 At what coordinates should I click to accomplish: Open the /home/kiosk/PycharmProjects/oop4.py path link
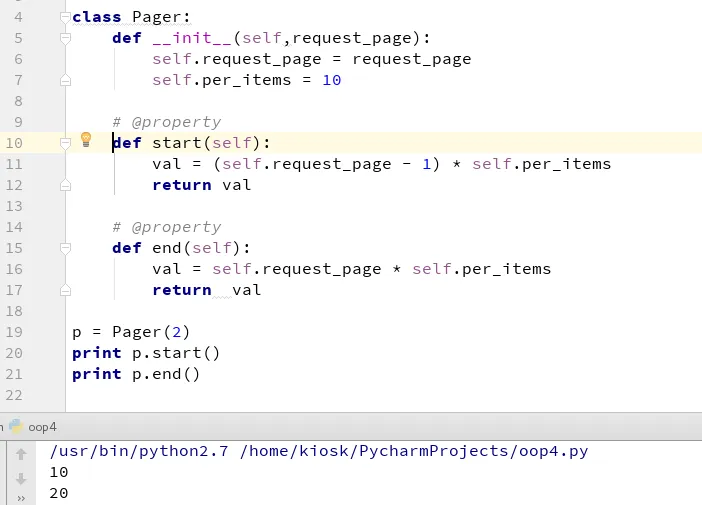[414, 451]
